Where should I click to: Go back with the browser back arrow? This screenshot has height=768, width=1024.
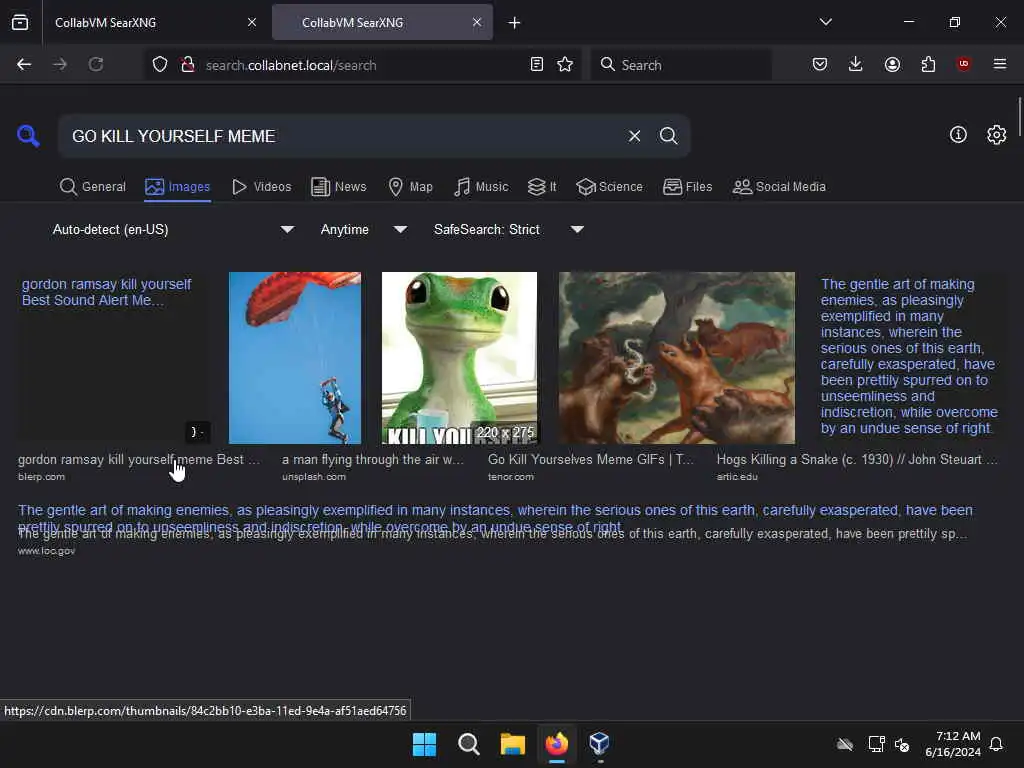click(24, 64)
